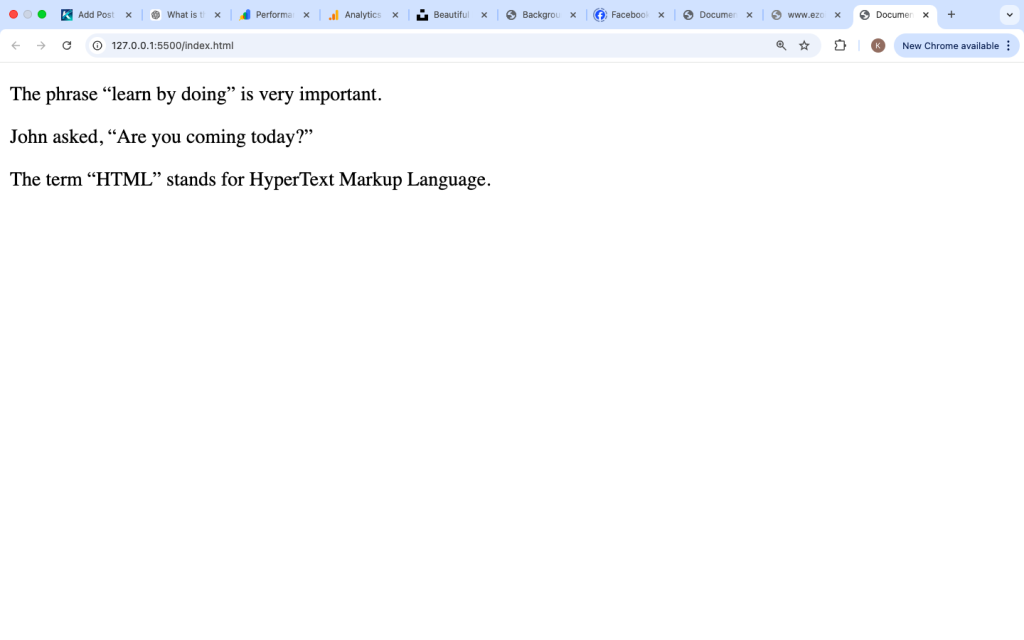Switch to the Facebook tab
Image resolution: width=1024 pixels, height=640 pixels.
(630, 14)
